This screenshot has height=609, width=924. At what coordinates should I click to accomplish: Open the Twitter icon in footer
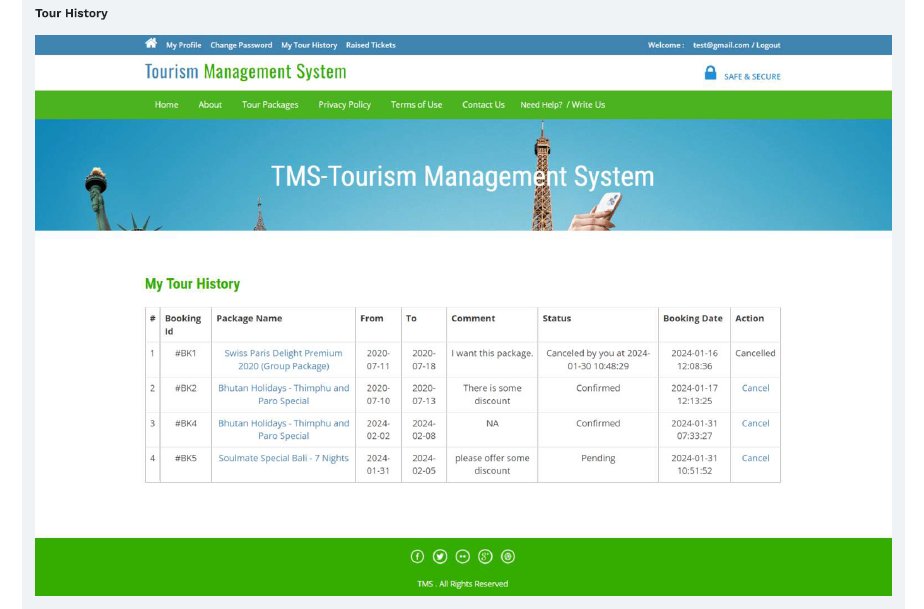click(440, 557)
